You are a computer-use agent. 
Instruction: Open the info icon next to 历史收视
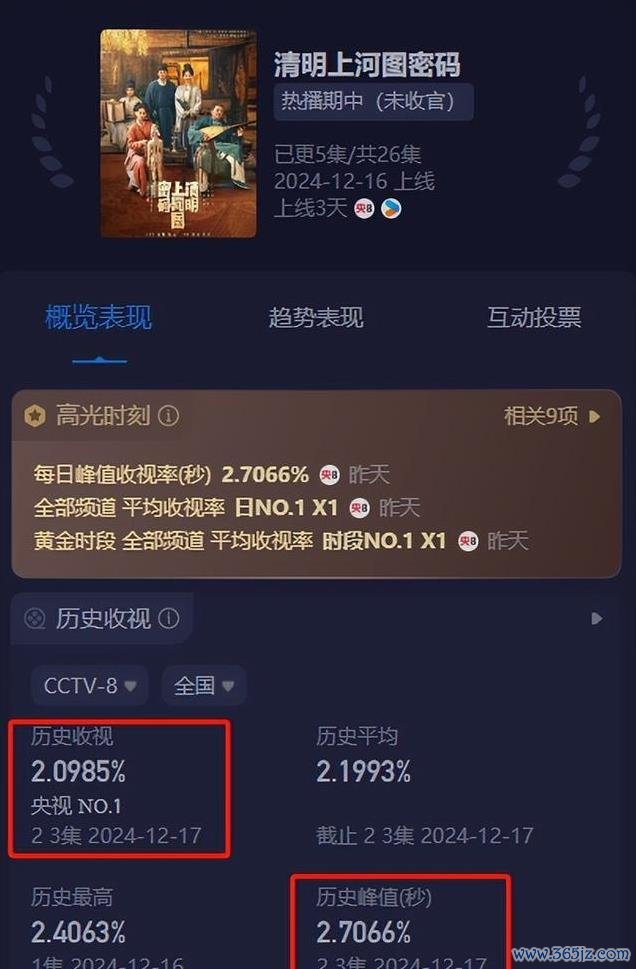tap(169, 618)
